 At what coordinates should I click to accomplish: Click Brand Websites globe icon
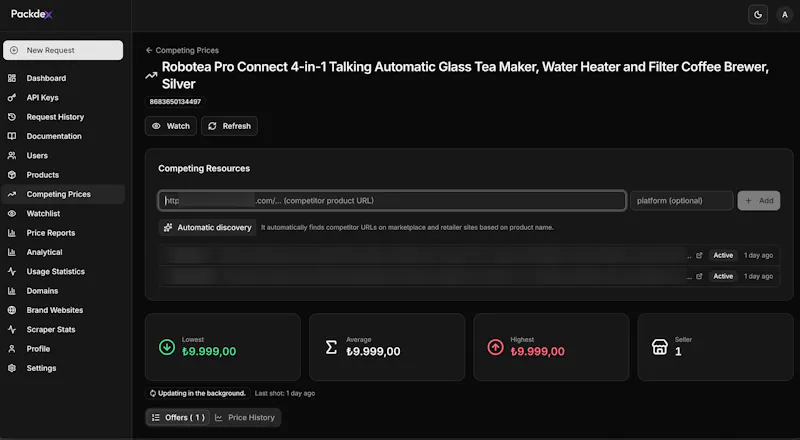12,310
